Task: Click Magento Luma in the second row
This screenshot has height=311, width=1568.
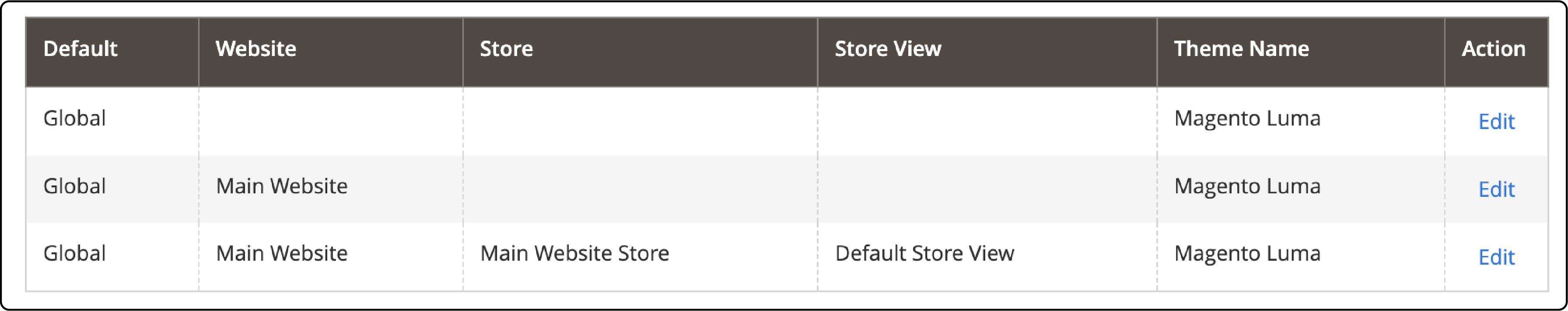Action: pyautogui.click(x=1246, y=186)
